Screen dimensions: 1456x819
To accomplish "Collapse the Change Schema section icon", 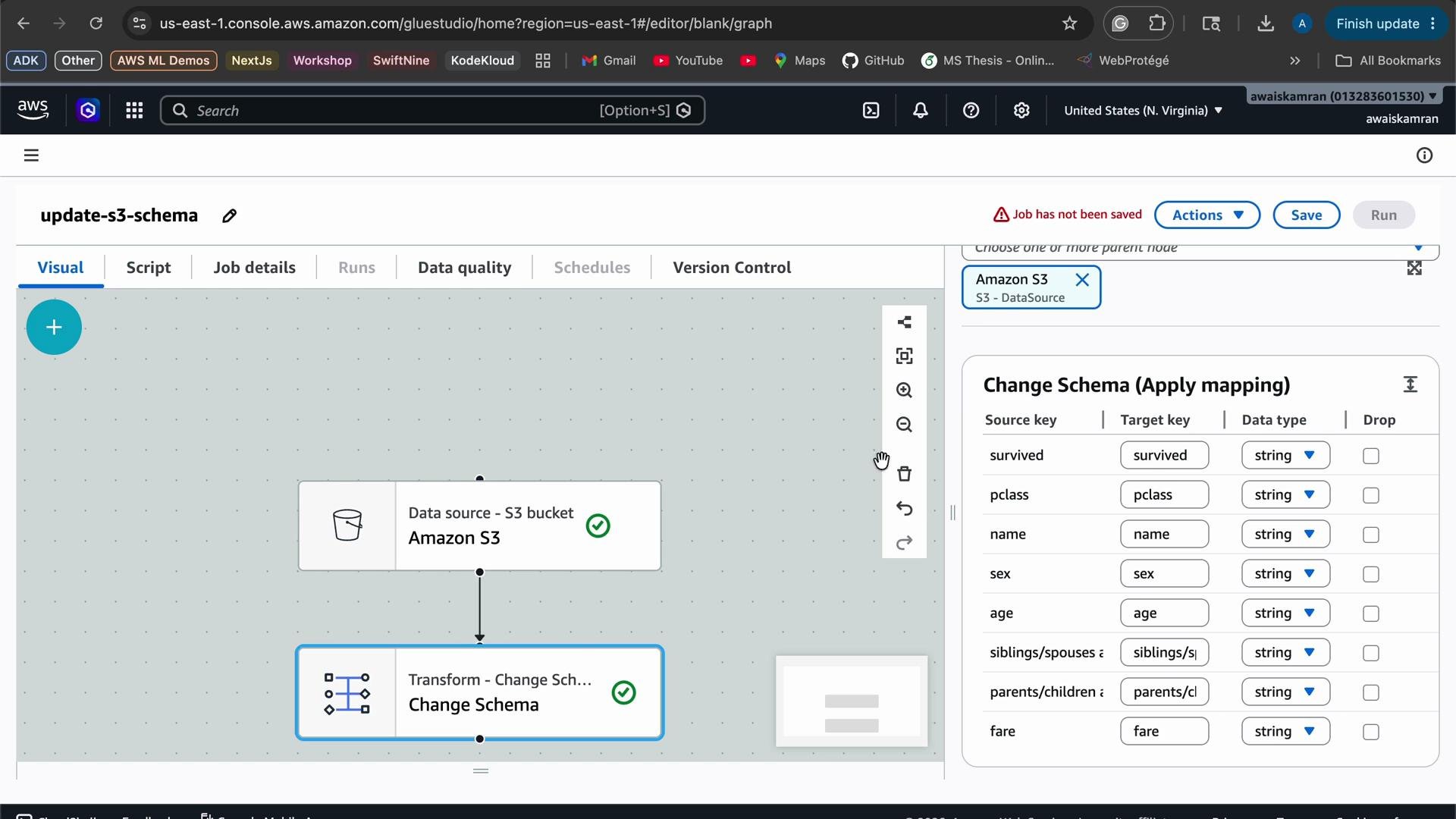I will (1410, 384).
